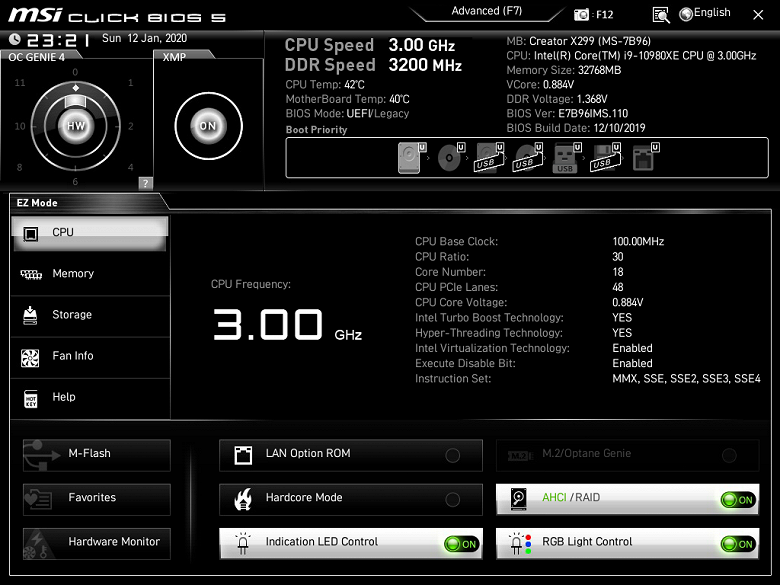Click the OC Genie help question mark

(145, 183)
